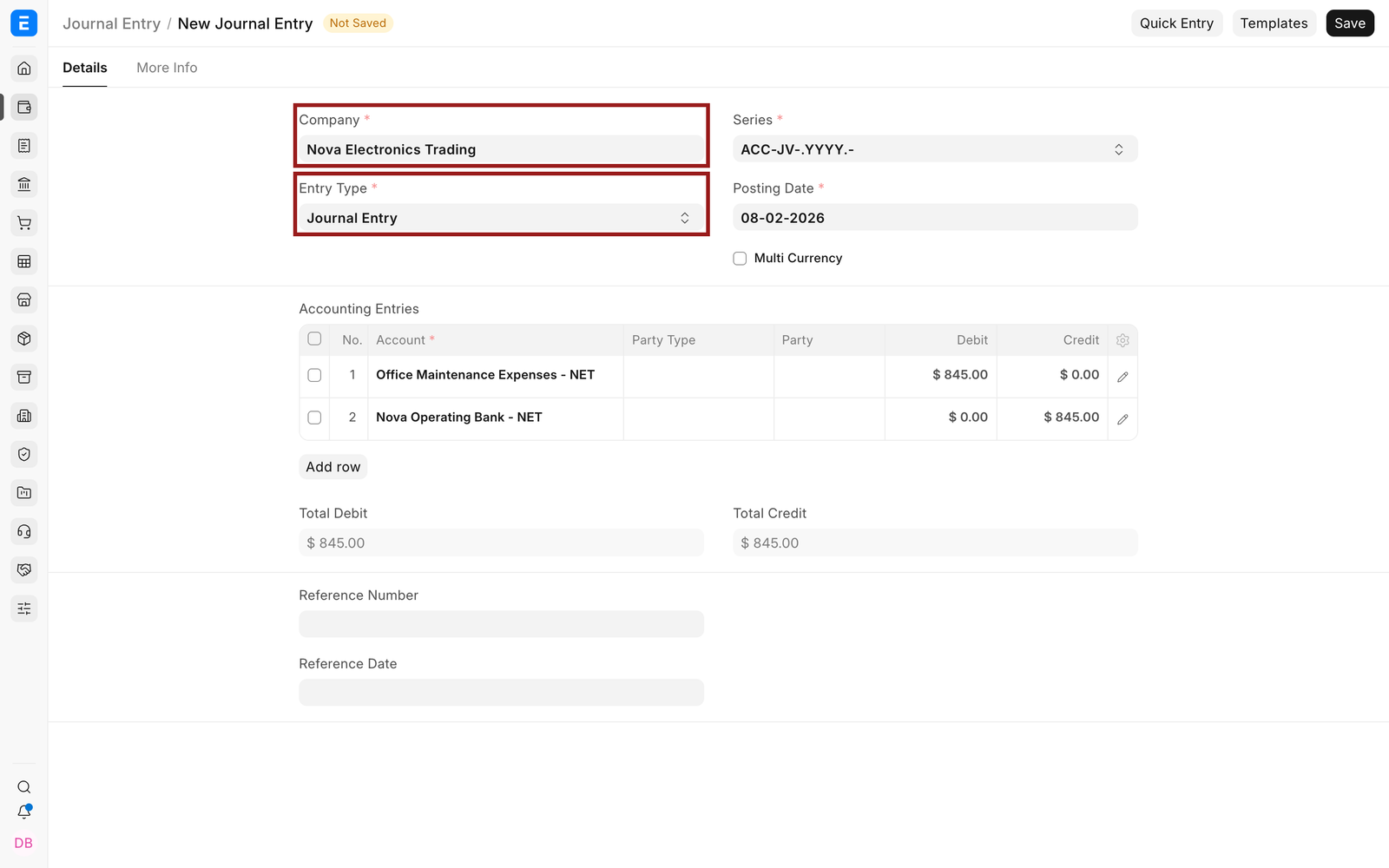Image resolution: width=1389 pixels, height=868 pixels.
Task: Open notifications bell icon
Action: pos(24,812)
